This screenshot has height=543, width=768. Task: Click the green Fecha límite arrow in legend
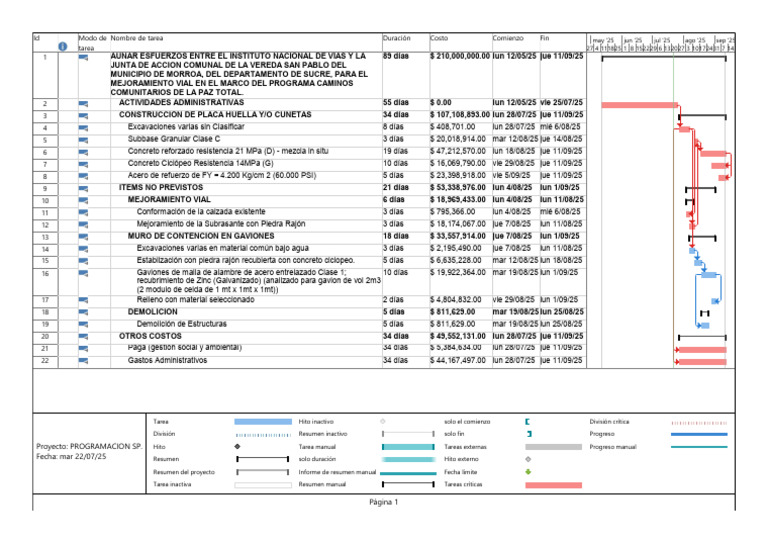pos(528,472)
